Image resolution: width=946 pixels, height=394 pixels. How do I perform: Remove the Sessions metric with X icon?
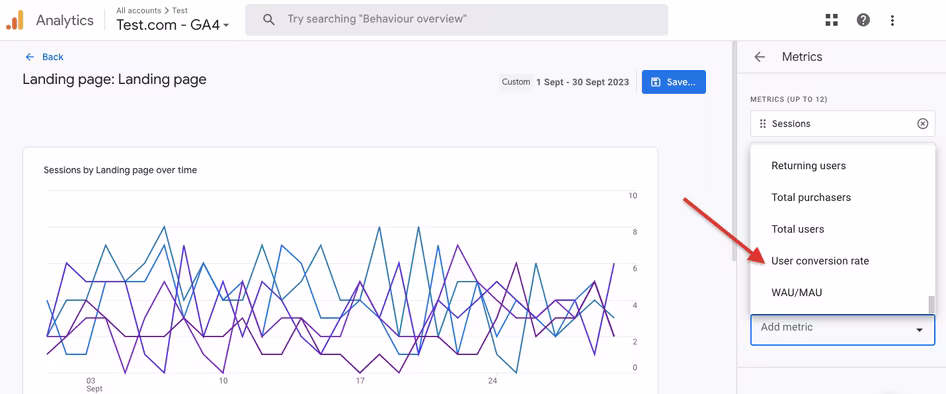coord(922,124)
